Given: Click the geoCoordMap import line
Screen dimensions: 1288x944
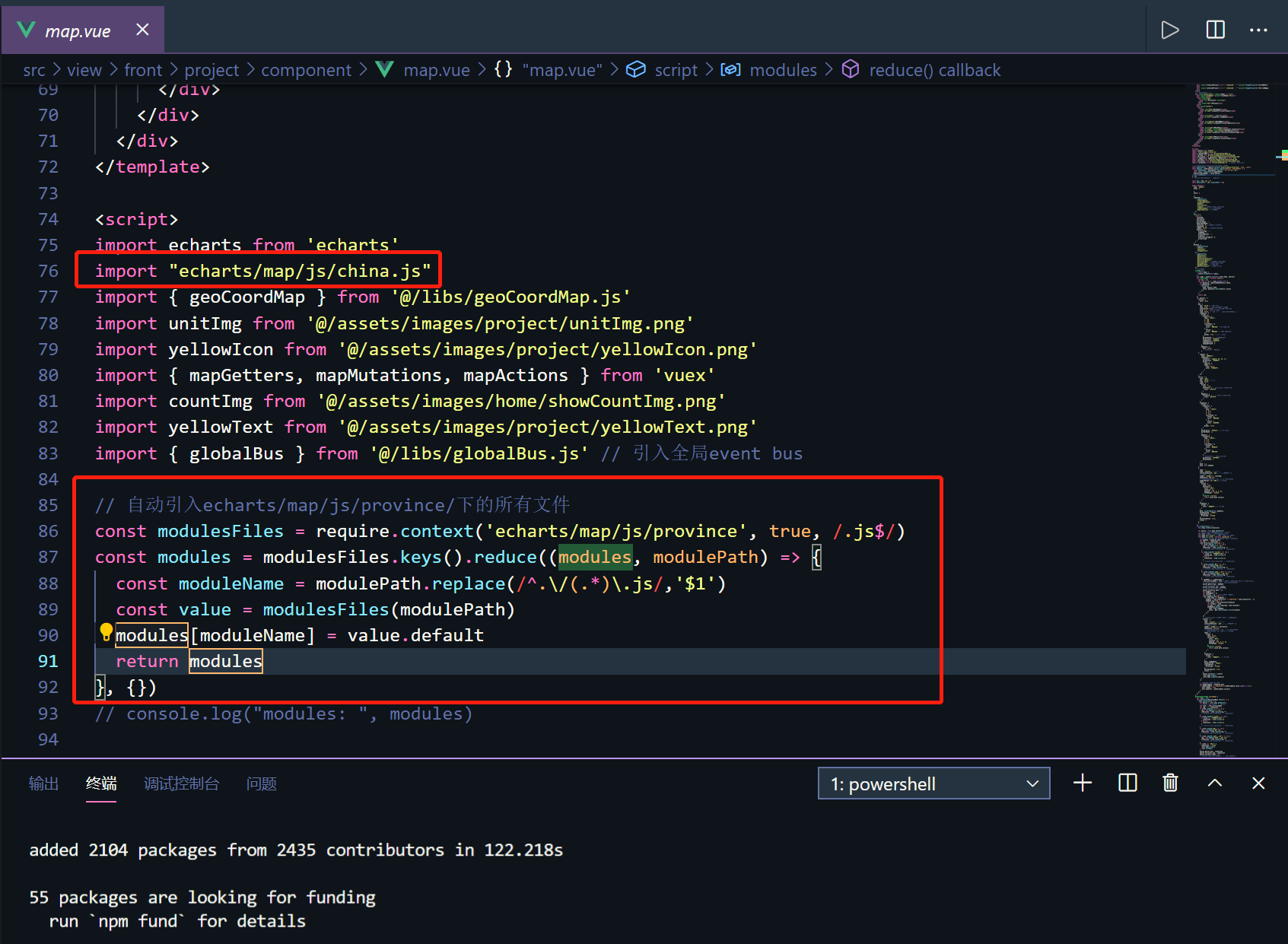Looking at the screenshot, I should 363,297.
